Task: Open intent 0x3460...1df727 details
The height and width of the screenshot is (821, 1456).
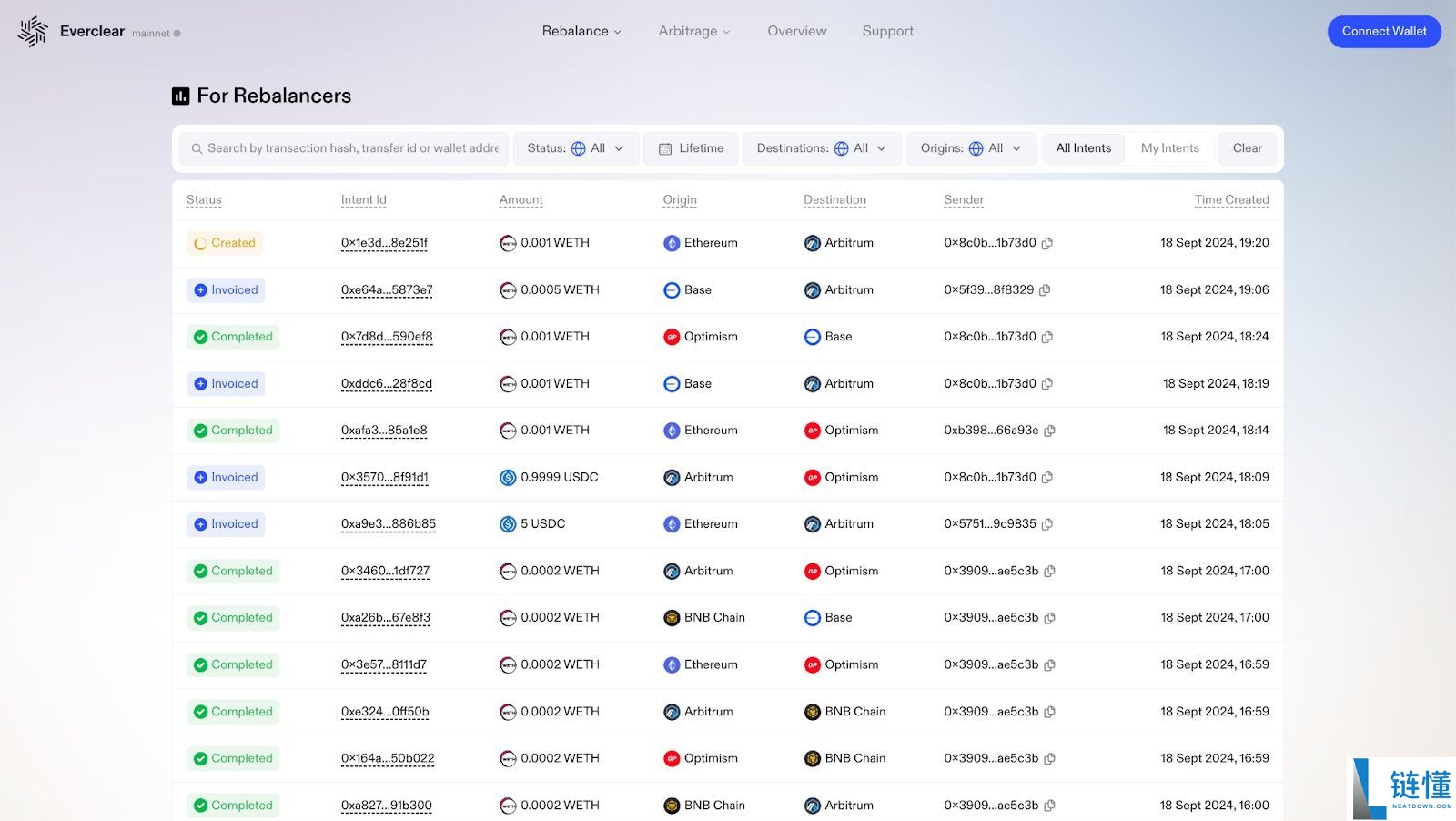Action: pyautogui.click(x=385, y=572)
